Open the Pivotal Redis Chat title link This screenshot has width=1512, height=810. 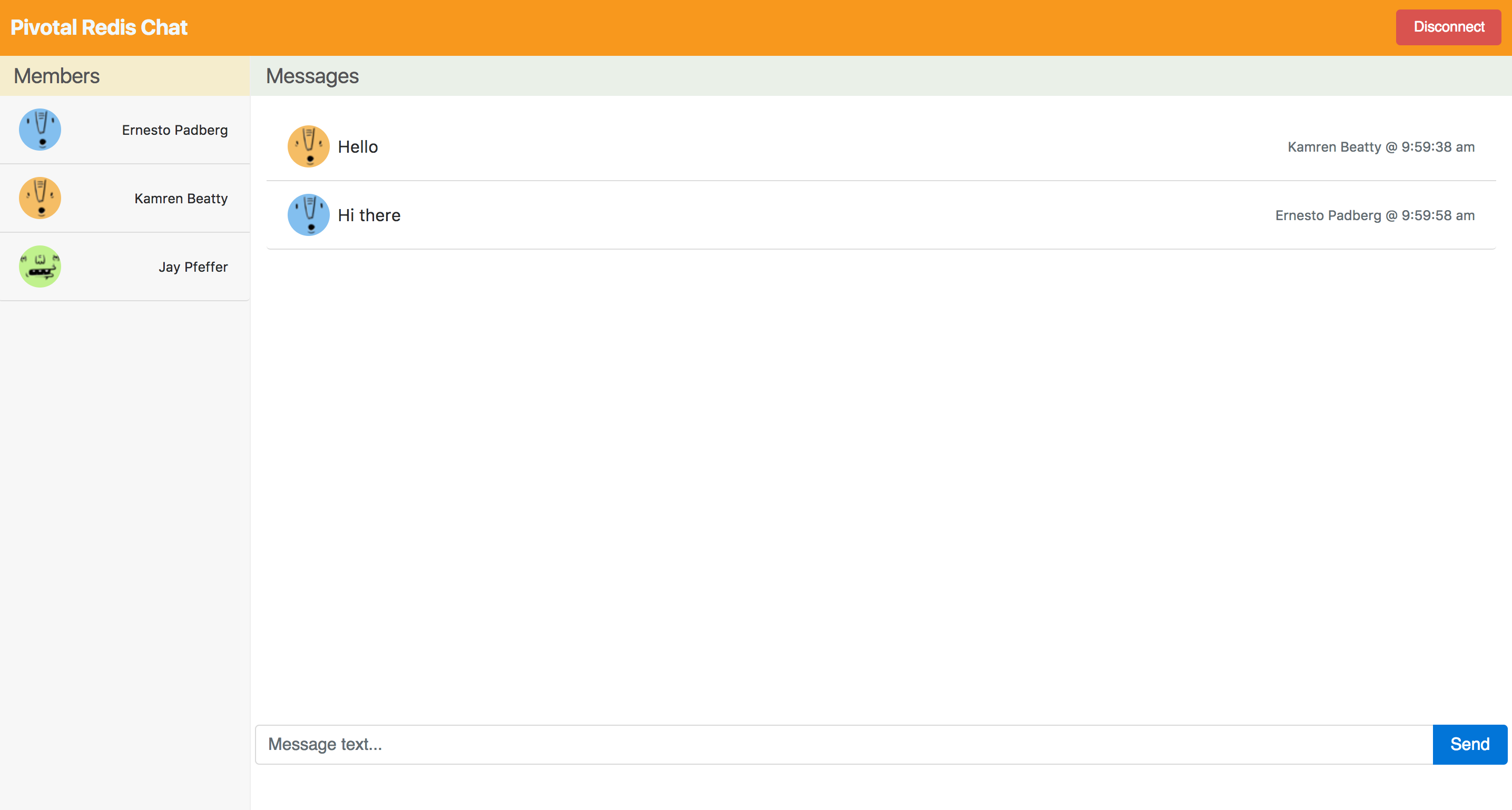coord(99,27)
